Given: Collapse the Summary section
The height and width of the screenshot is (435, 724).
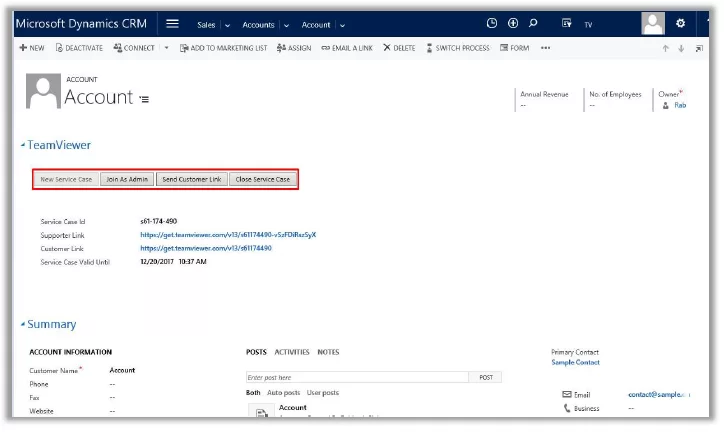Looking at the screenshot, I should click(23, 325).
